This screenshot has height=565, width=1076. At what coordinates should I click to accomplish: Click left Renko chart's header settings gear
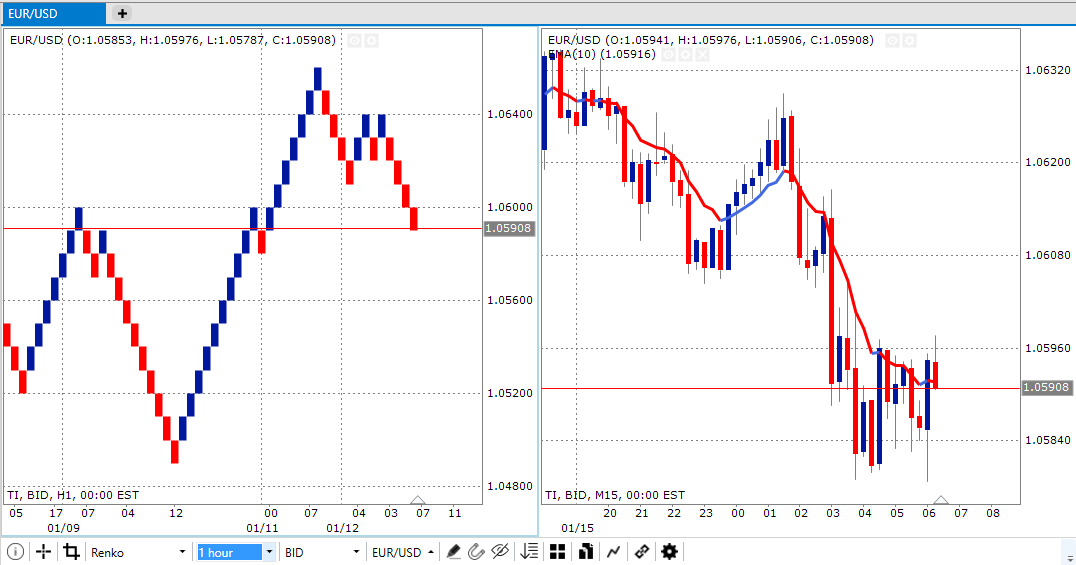[x=371, y=41]
